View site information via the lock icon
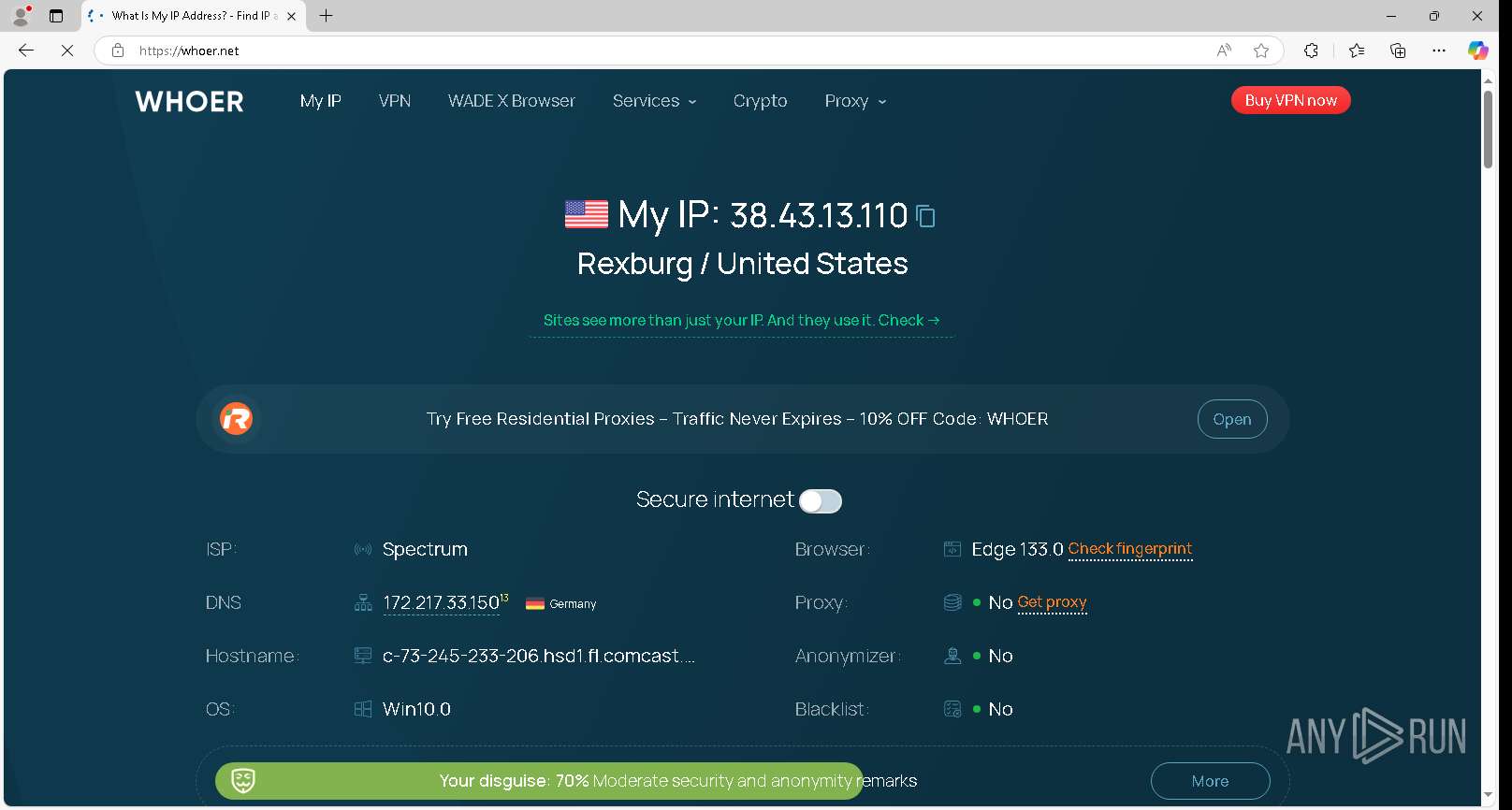Viewport: 1512px width, 810px height. tap(118, 51)
